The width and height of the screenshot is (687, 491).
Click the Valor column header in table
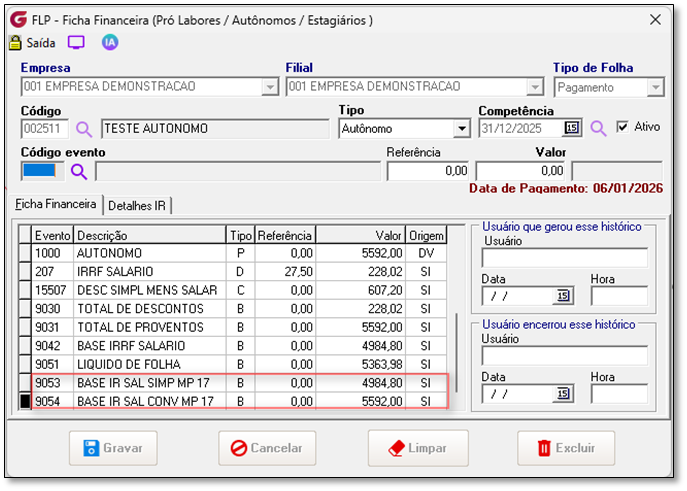coord(361,236)
